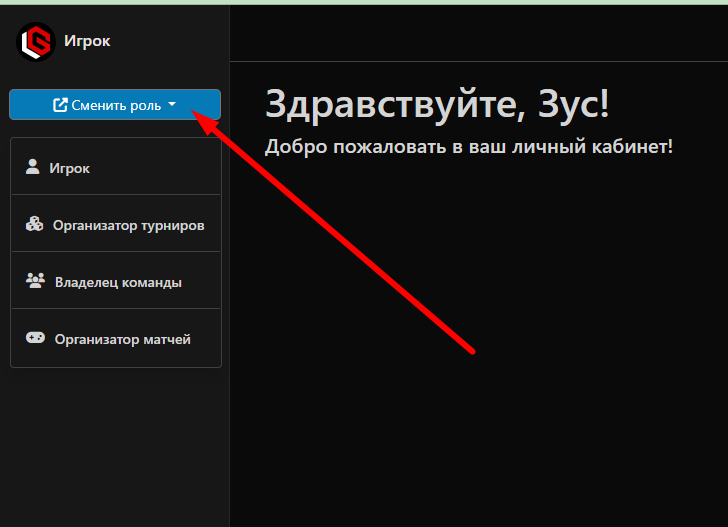Click the Игрок title next to the logo
This screenshot has height=527, width=728.
coord(87,42)
